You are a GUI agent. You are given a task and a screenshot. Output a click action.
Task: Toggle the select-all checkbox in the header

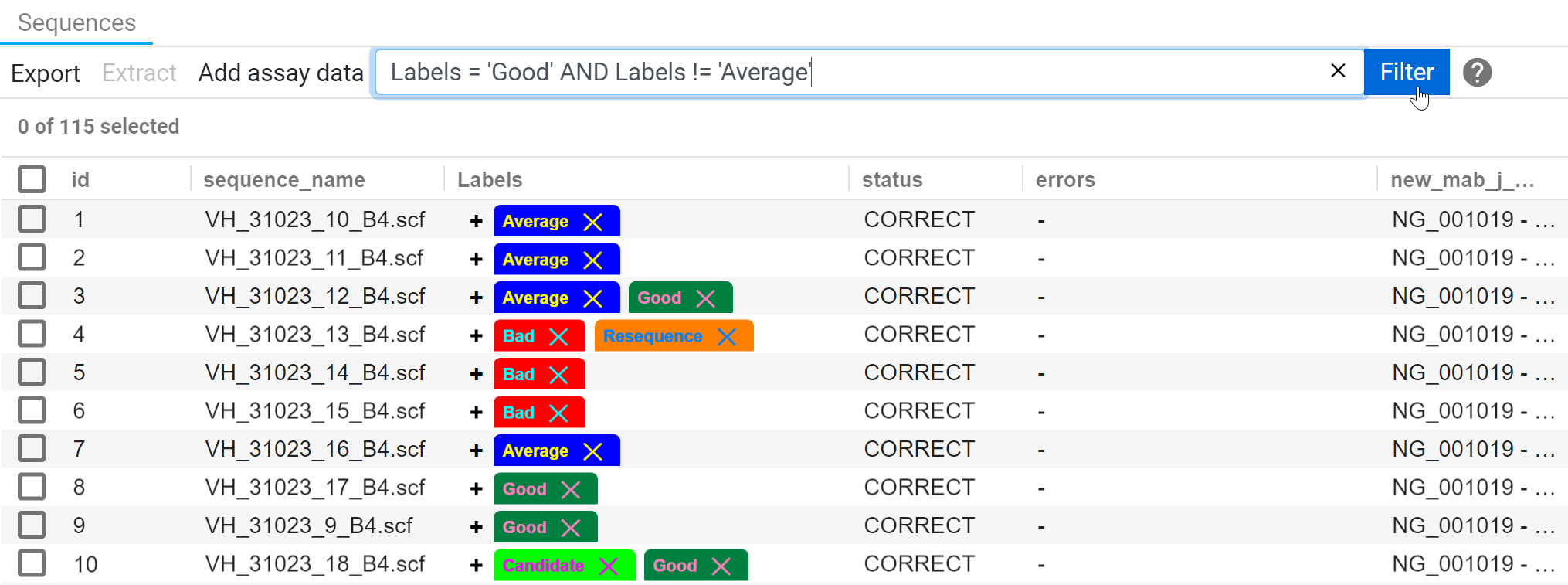pos(32,179)
